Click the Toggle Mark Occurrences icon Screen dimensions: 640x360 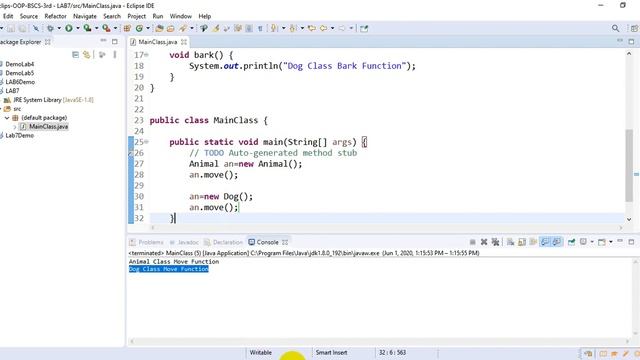[x=216, y=28]
